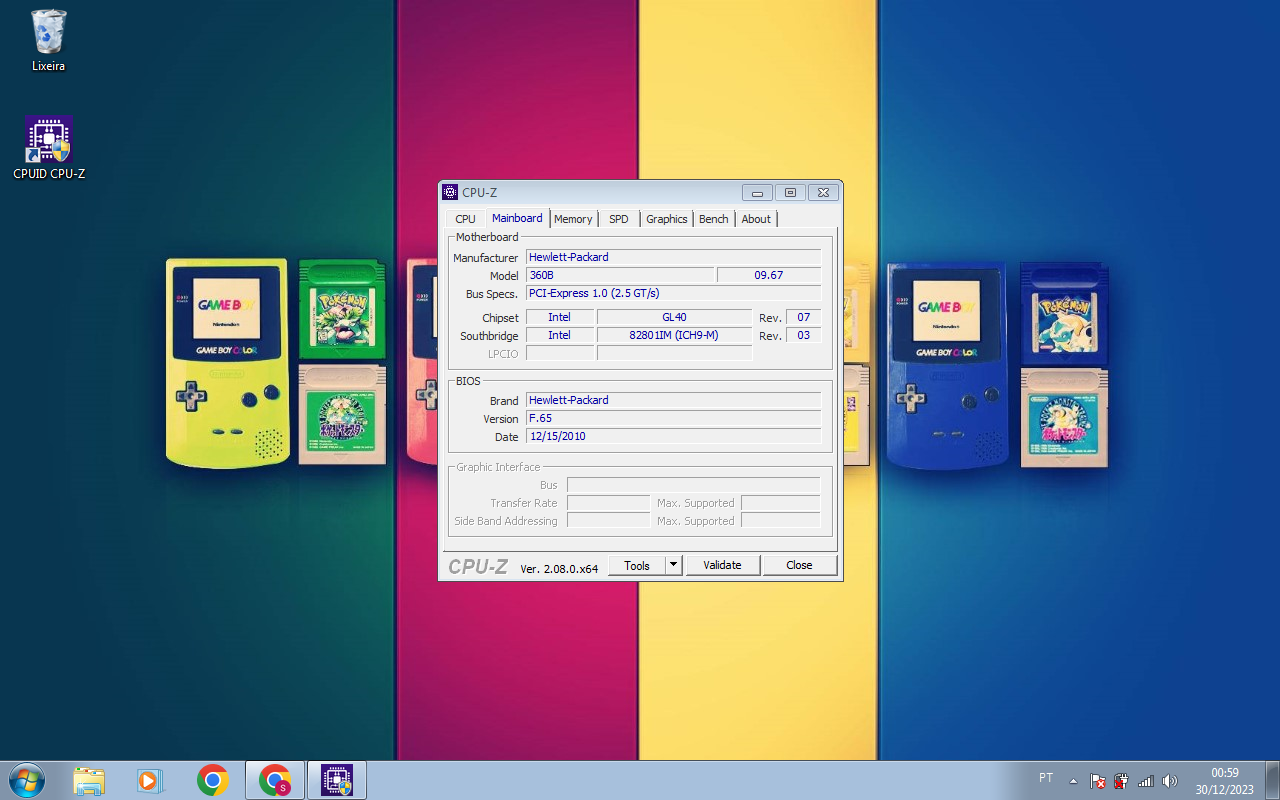Expand the Tools dropdown arrow

pyautogui.click(x=674, y=565)
